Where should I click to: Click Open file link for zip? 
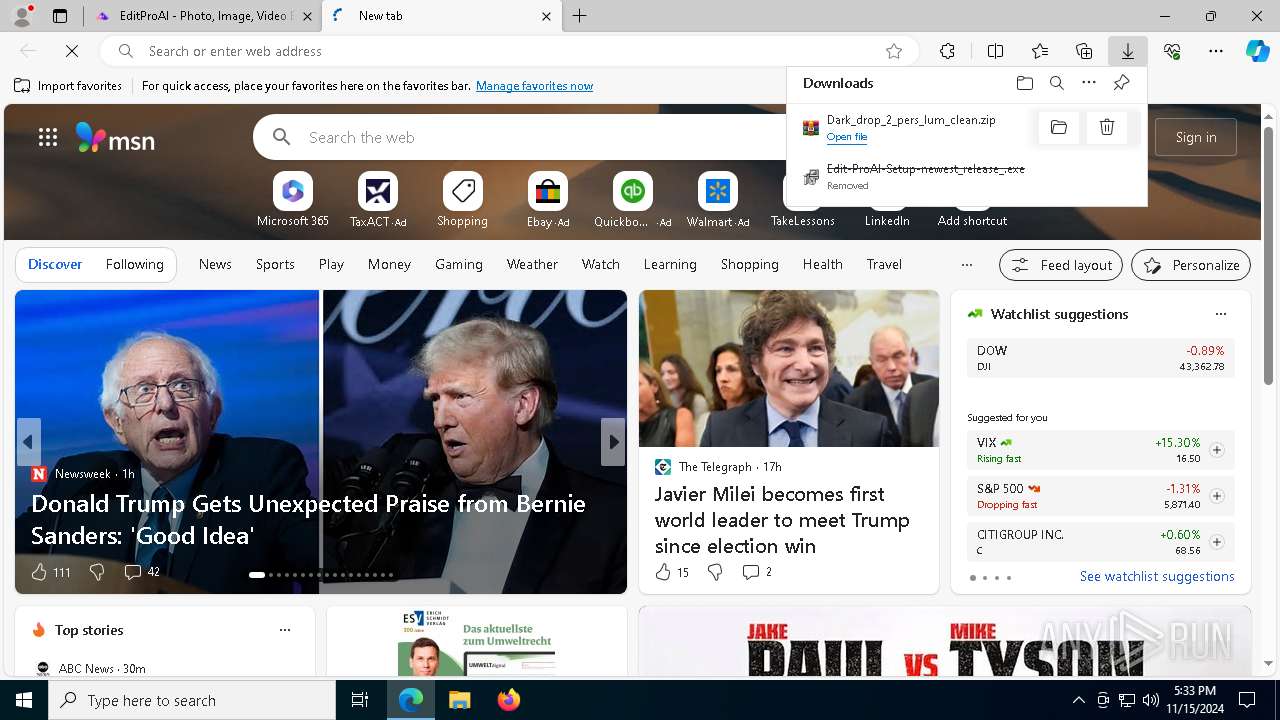point(847,137)
